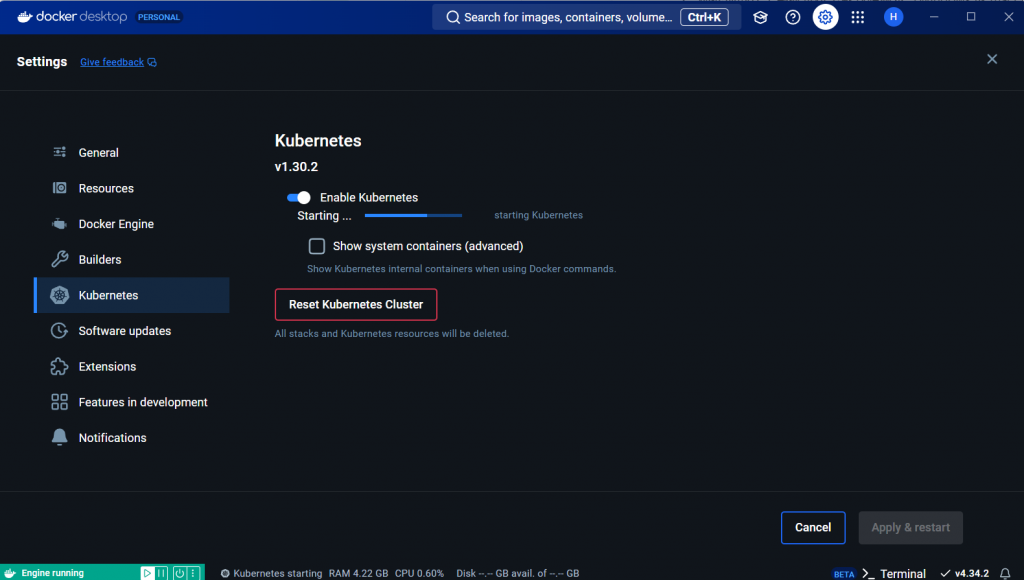Click the Notifications bell icon in sidebar

[59, 438]
